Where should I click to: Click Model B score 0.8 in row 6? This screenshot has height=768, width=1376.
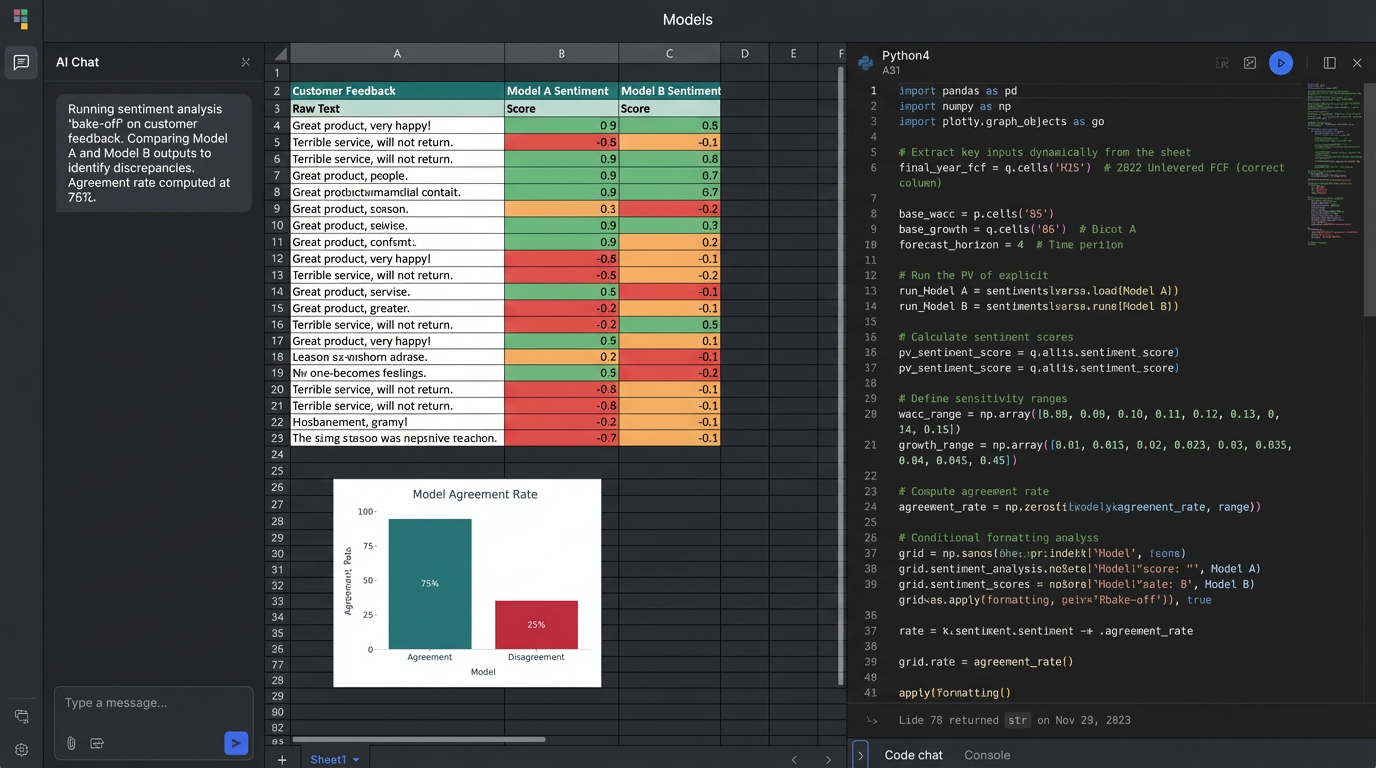click(669, 159)
